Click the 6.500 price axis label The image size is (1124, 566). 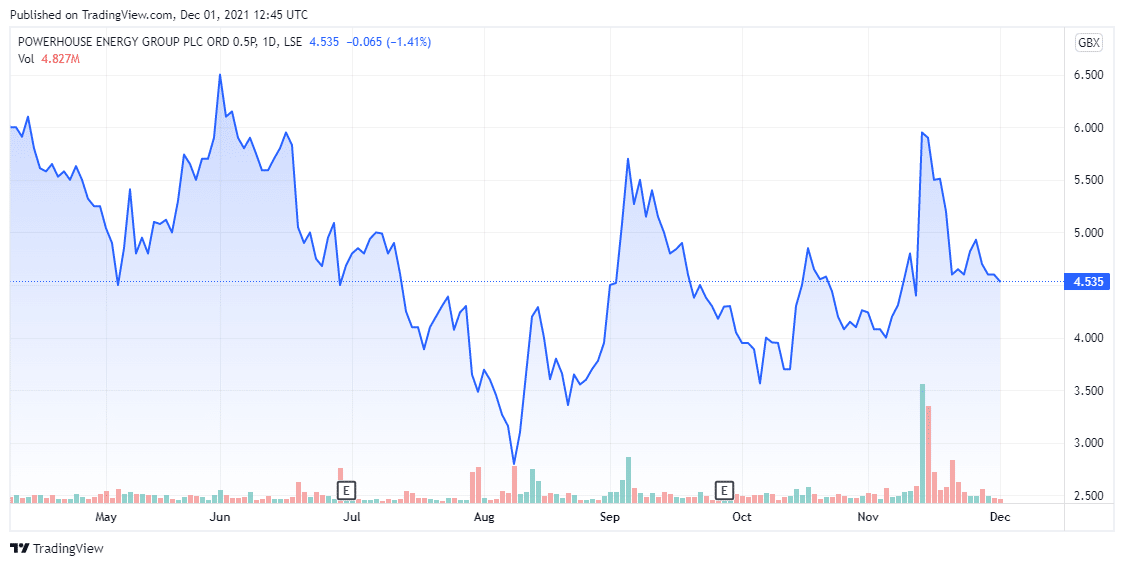pyautogui.click(x=1087, y=75)
